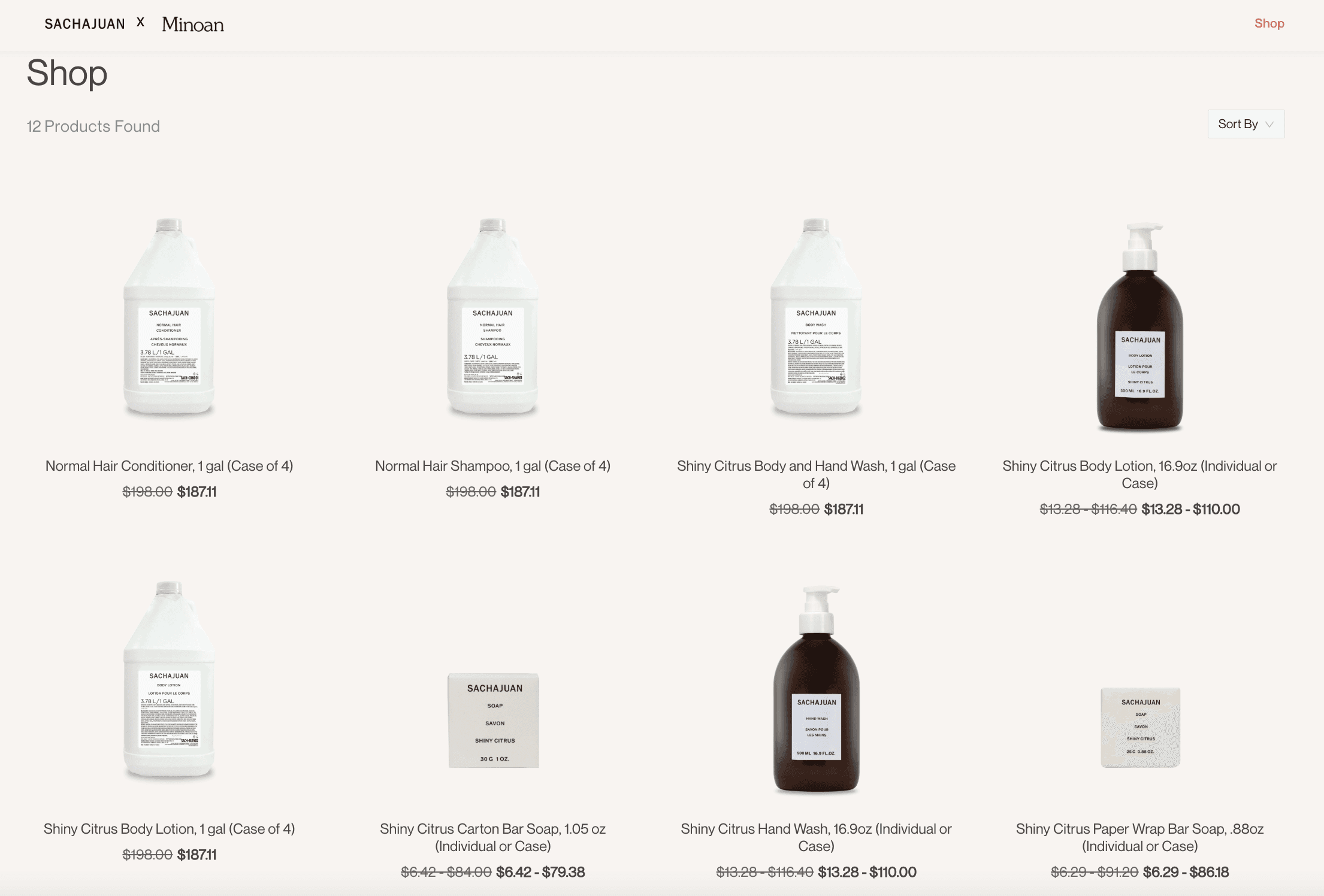Open Normal Hair Shampoo gallon jug image
This screenshot has width=1324, height=896.
click(x=492, y=316)
